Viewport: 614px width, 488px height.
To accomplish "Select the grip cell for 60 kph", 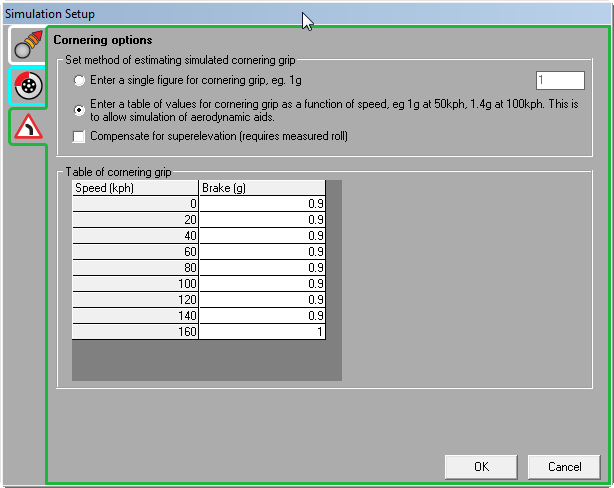I will pos(262,252).
